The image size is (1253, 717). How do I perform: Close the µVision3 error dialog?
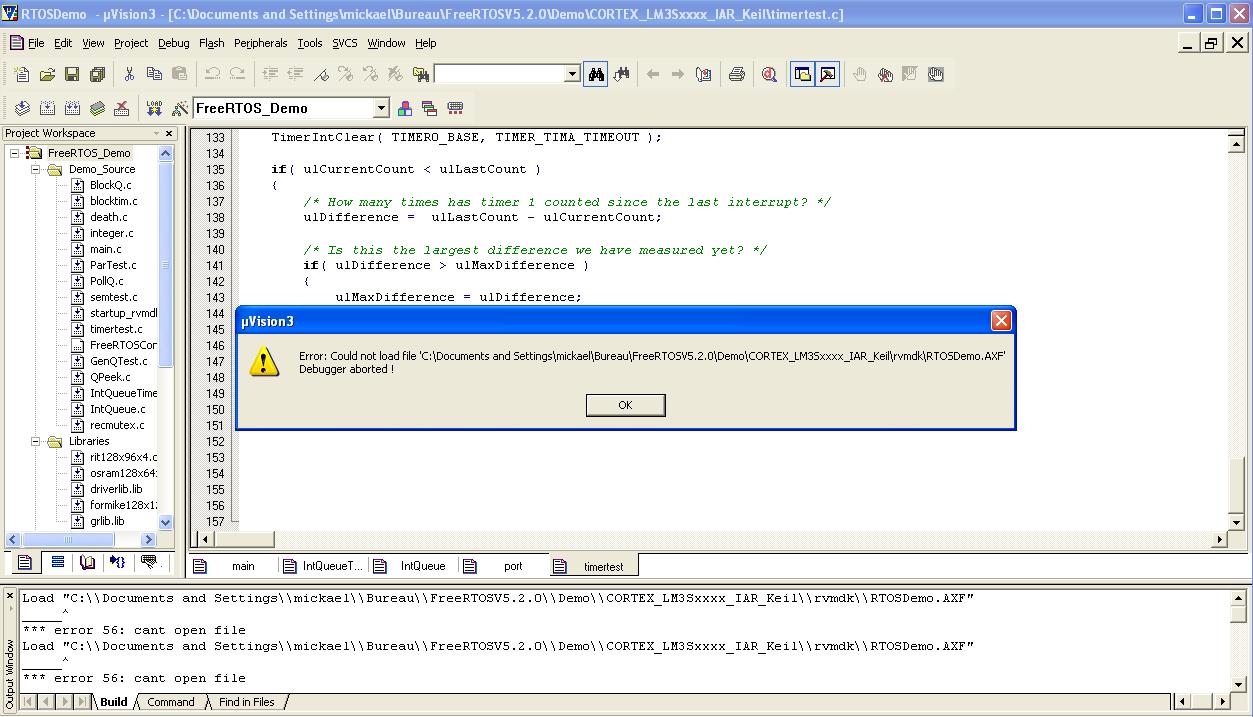pos(1000,320)
